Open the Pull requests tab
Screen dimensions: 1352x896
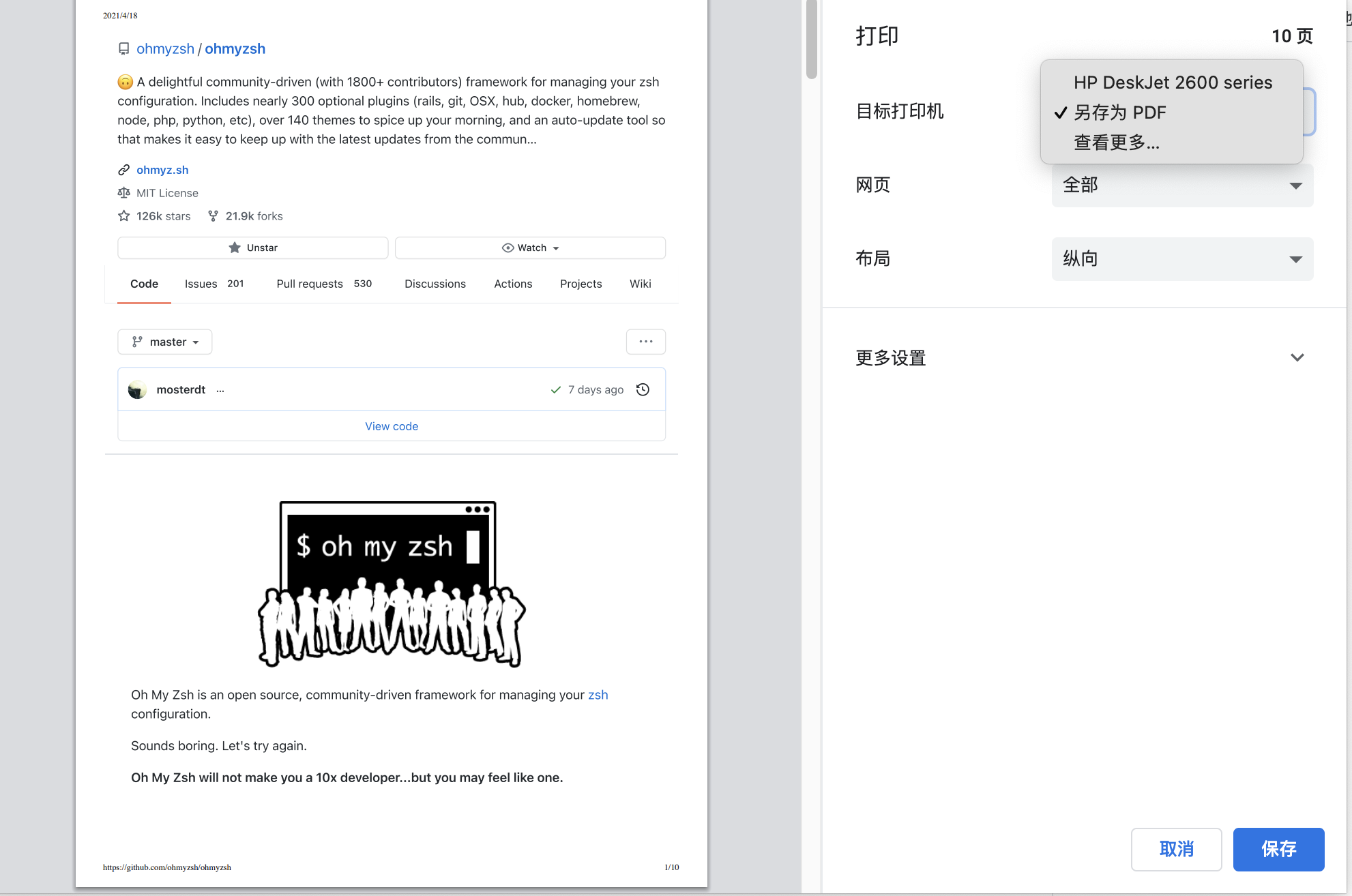tap(324, 284)
